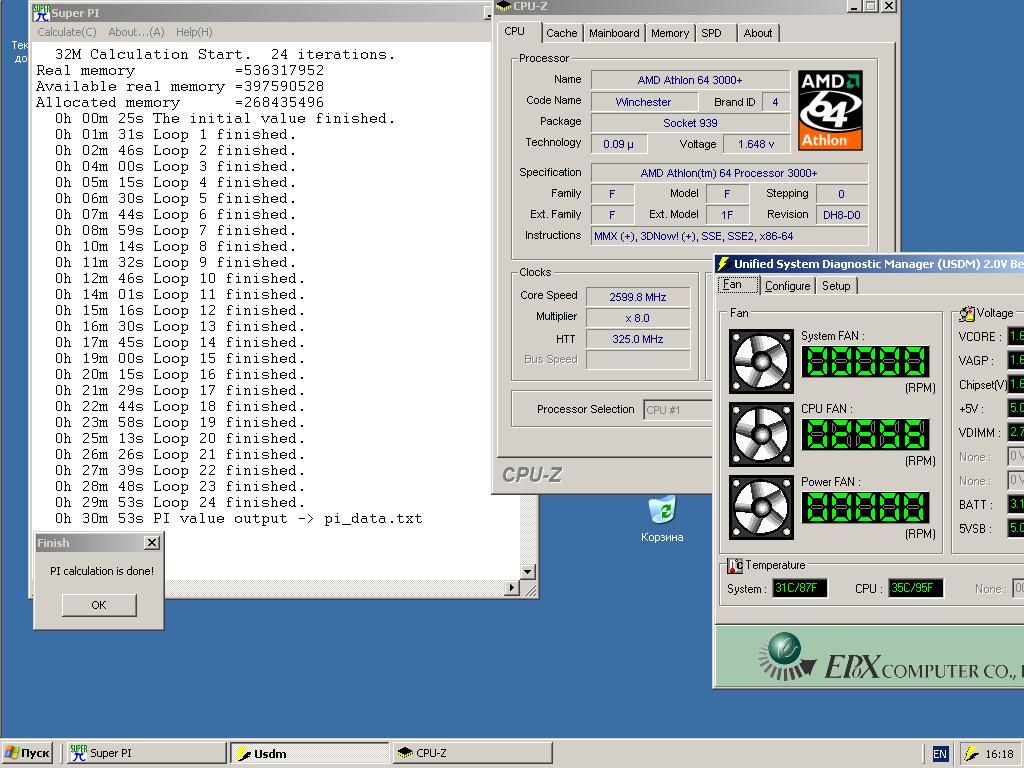Open the Calculate(C) menu in Super PI
The image size is (1024, 768).
[x=67, y=32]
